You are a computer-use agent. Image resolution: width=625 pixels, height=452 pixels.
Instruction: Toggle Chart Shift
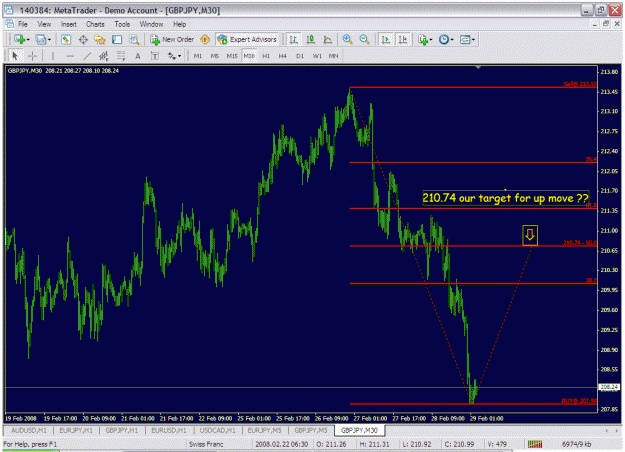point(403,39)
